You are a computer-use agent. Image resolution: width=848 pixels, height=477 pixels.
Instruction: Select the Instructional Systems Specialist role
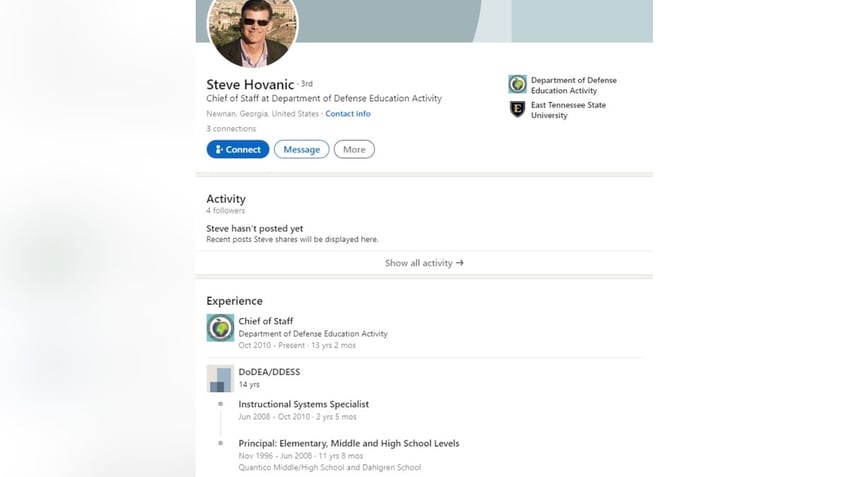click(303, 404)
